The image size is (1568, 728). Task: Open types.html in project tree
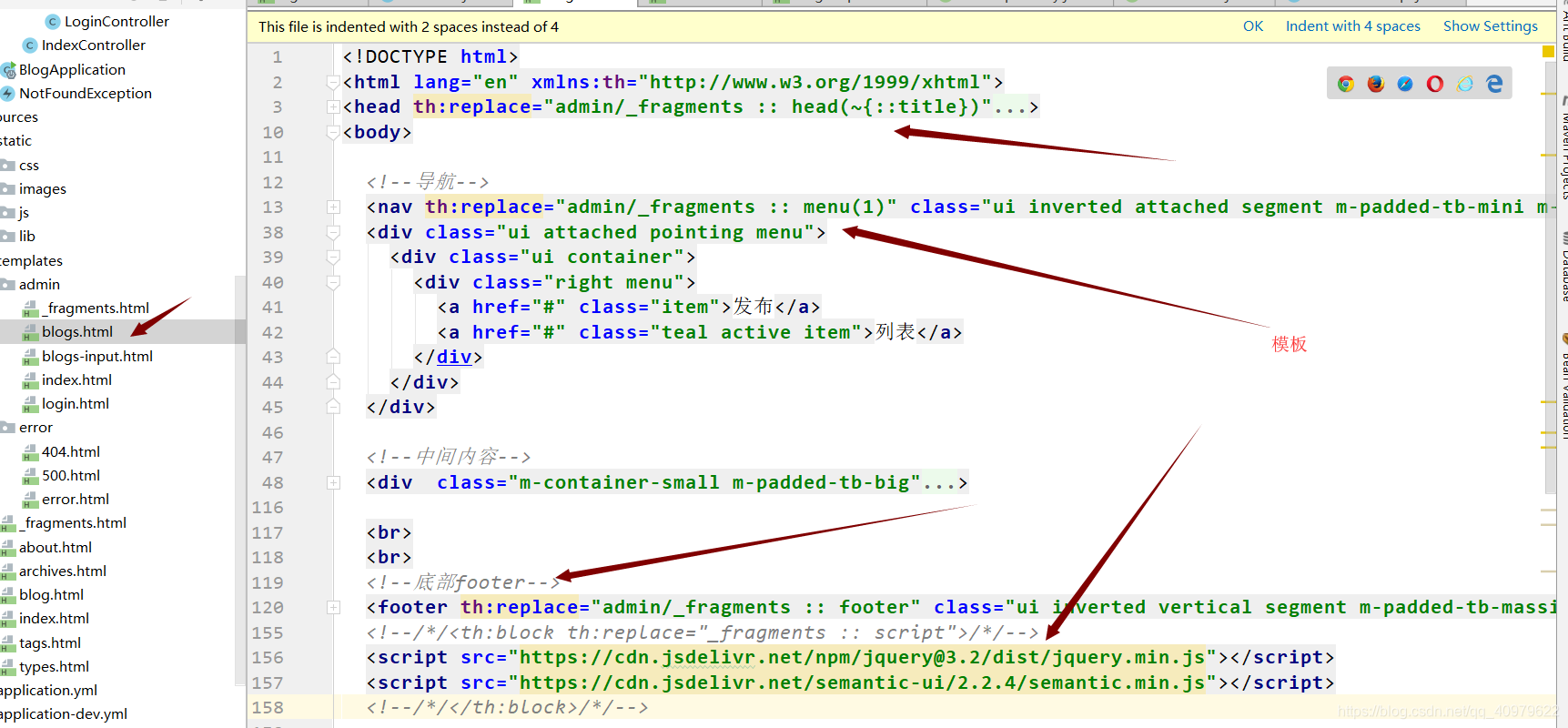point(54,667)
